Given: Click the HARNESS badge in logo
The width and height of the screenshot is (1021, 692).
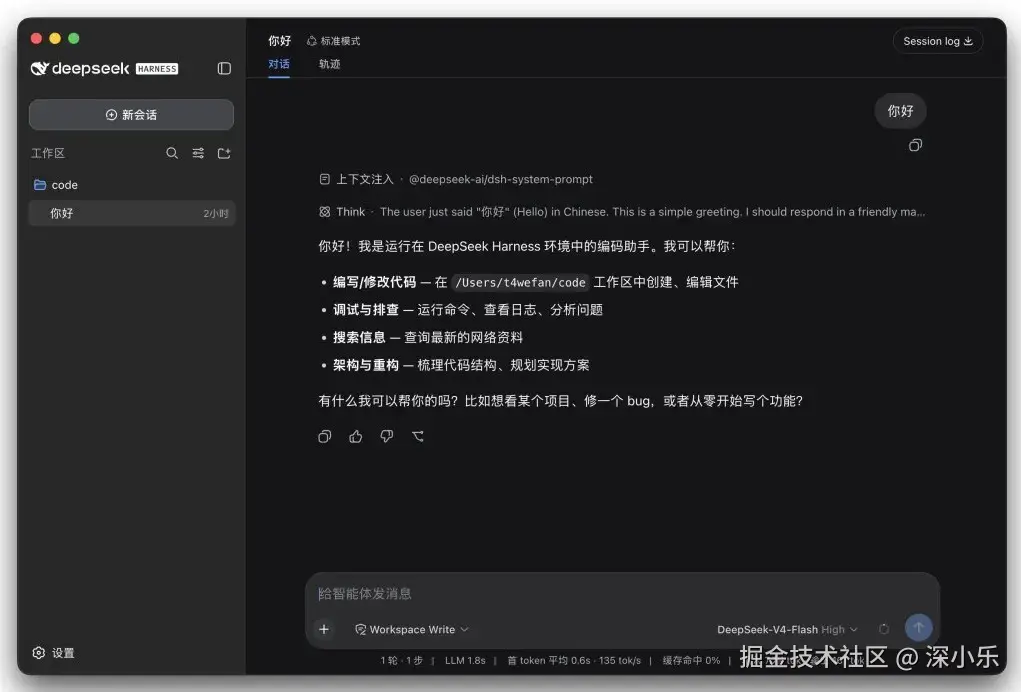Looking at the screenshot, I should point(157,69).
